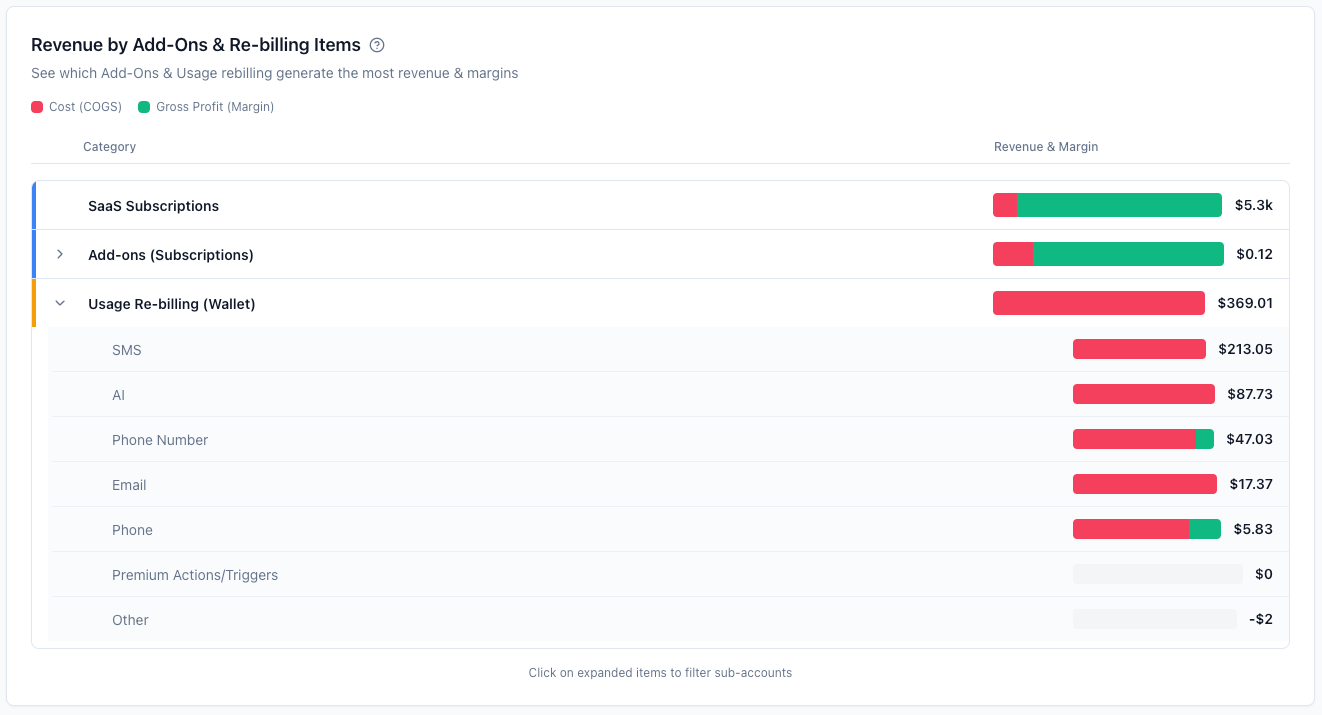
Task: Click the Usage Re-billing red cost bar
Action: (x=1099, y=303)
